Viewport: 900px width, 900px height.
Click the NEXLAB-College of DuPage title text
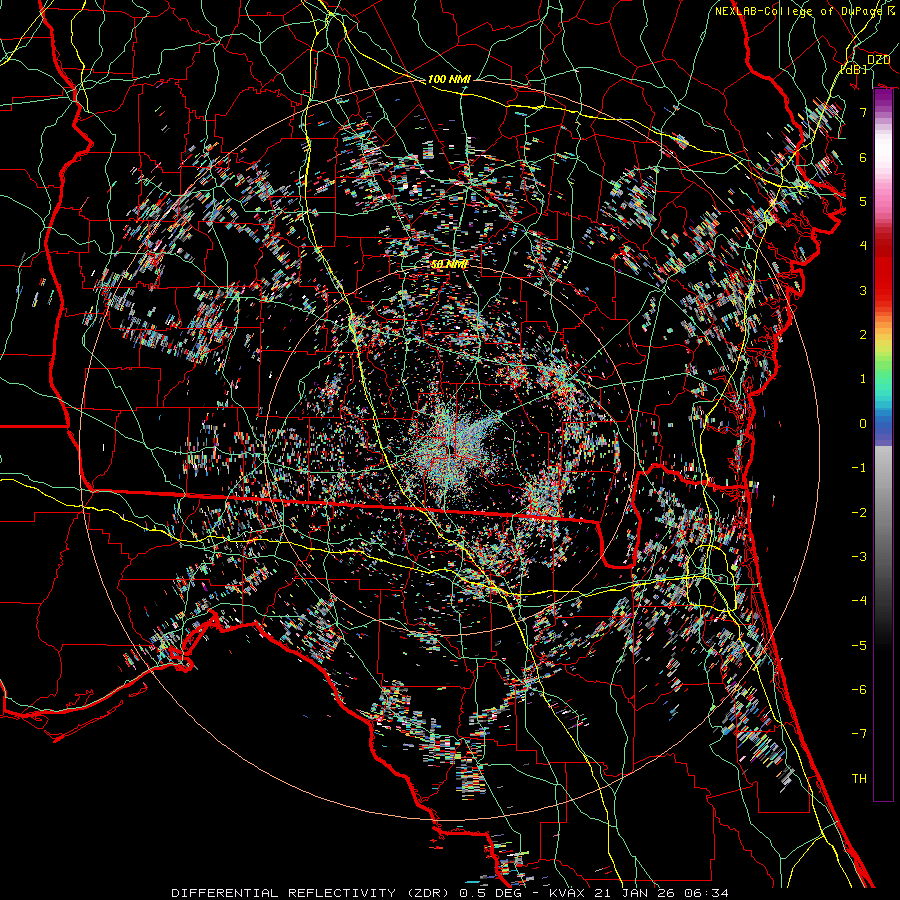click(798, 11)
